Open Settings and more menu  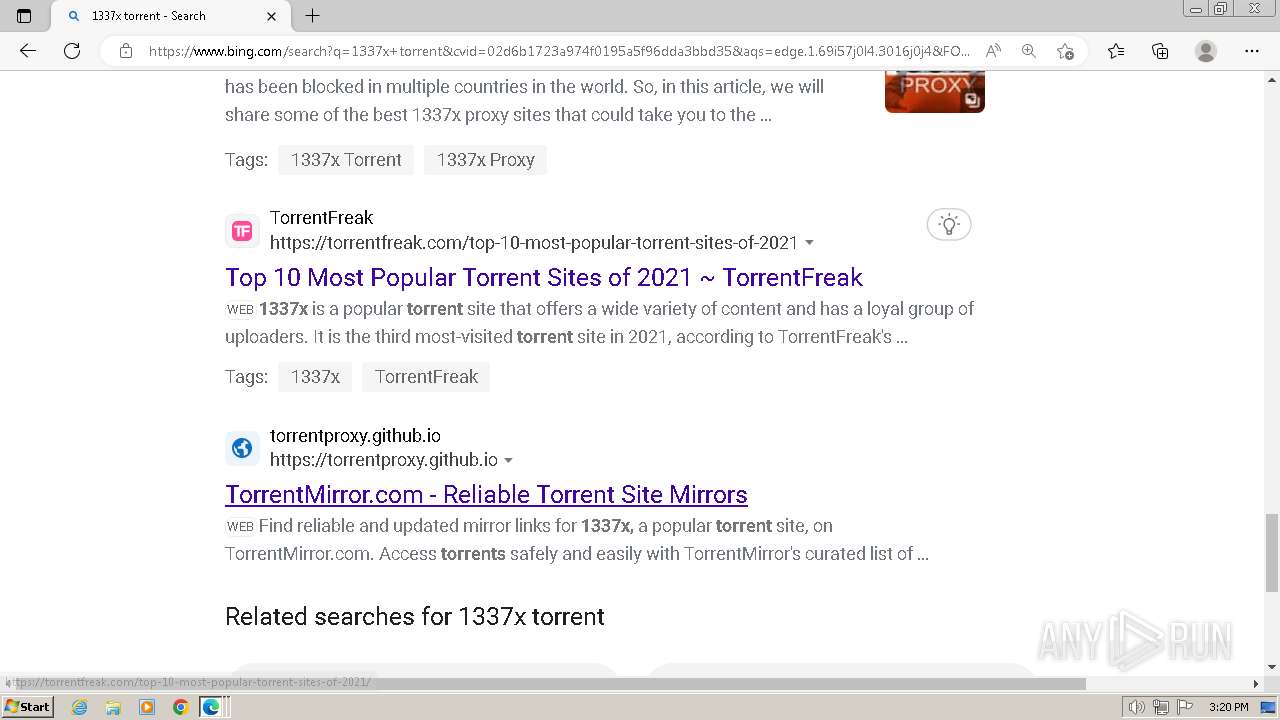[x=1252, y=51]
